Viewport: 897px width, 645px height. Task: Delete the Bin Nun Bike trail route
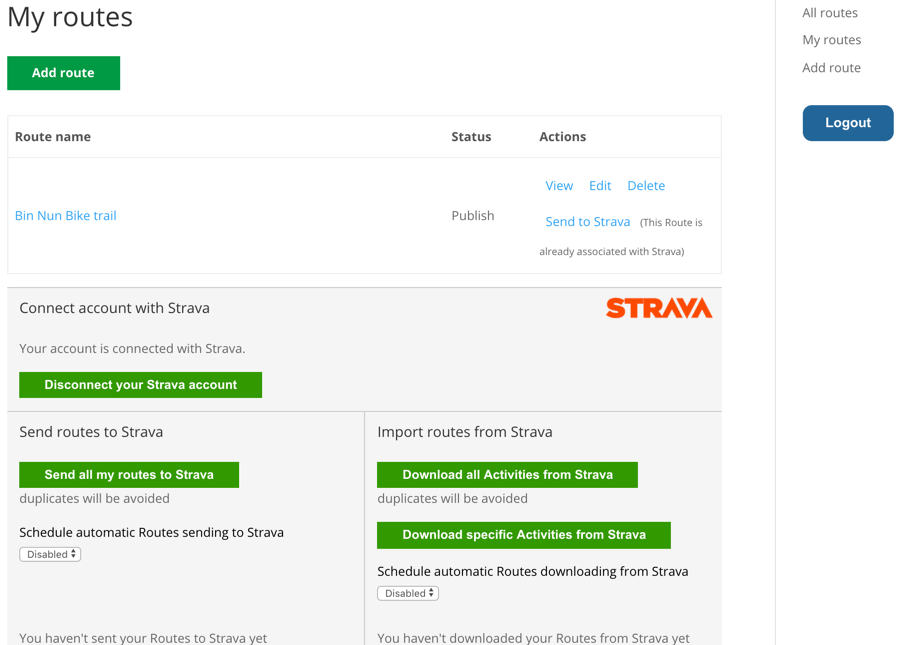646,186
